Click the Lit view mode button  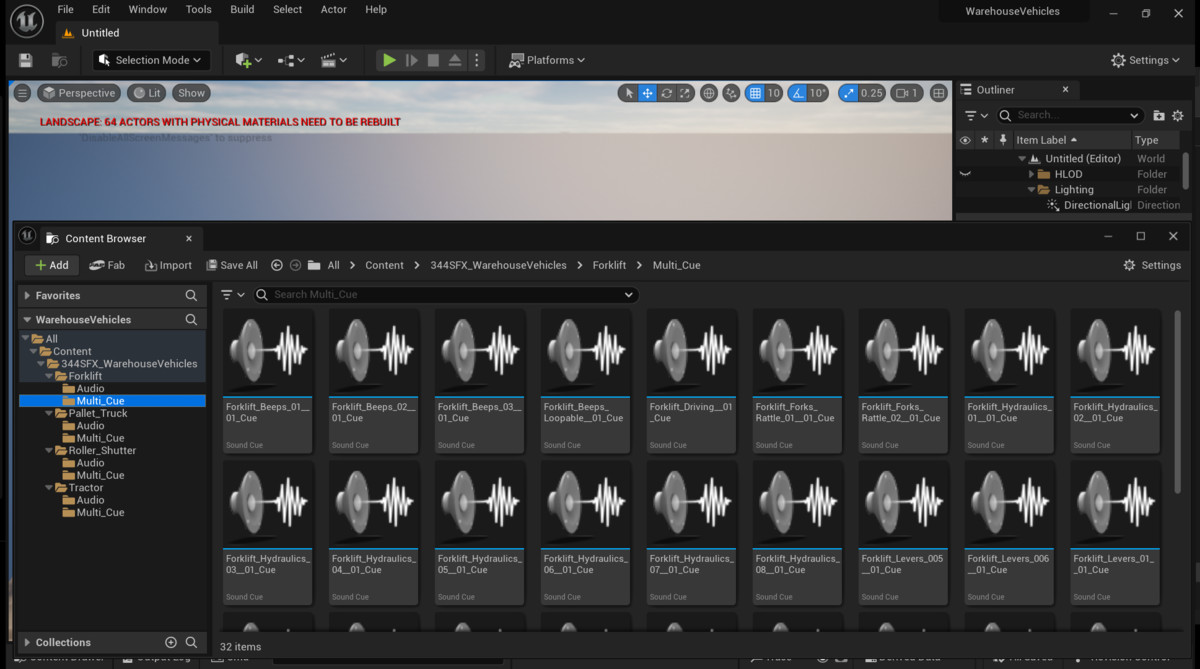146,93
